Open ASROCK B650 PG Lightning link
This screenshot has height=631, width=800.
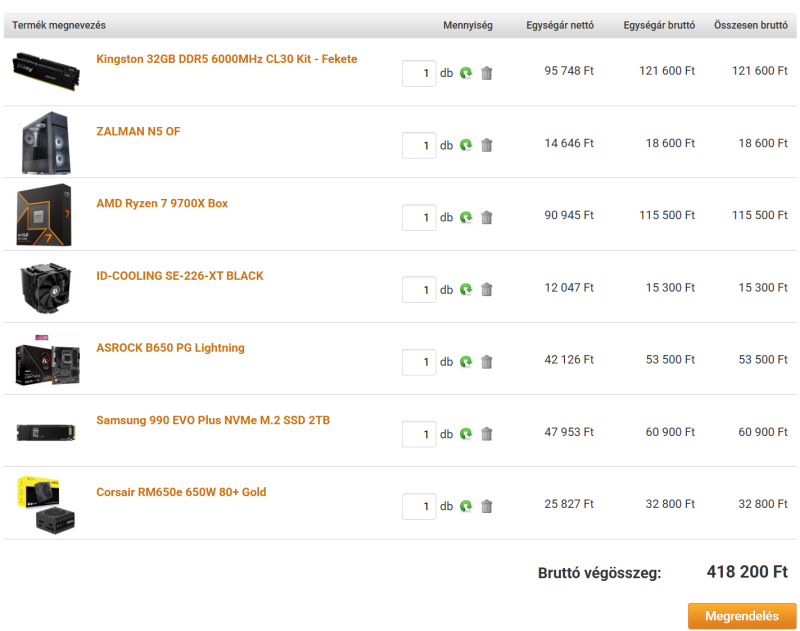(170, 348)
